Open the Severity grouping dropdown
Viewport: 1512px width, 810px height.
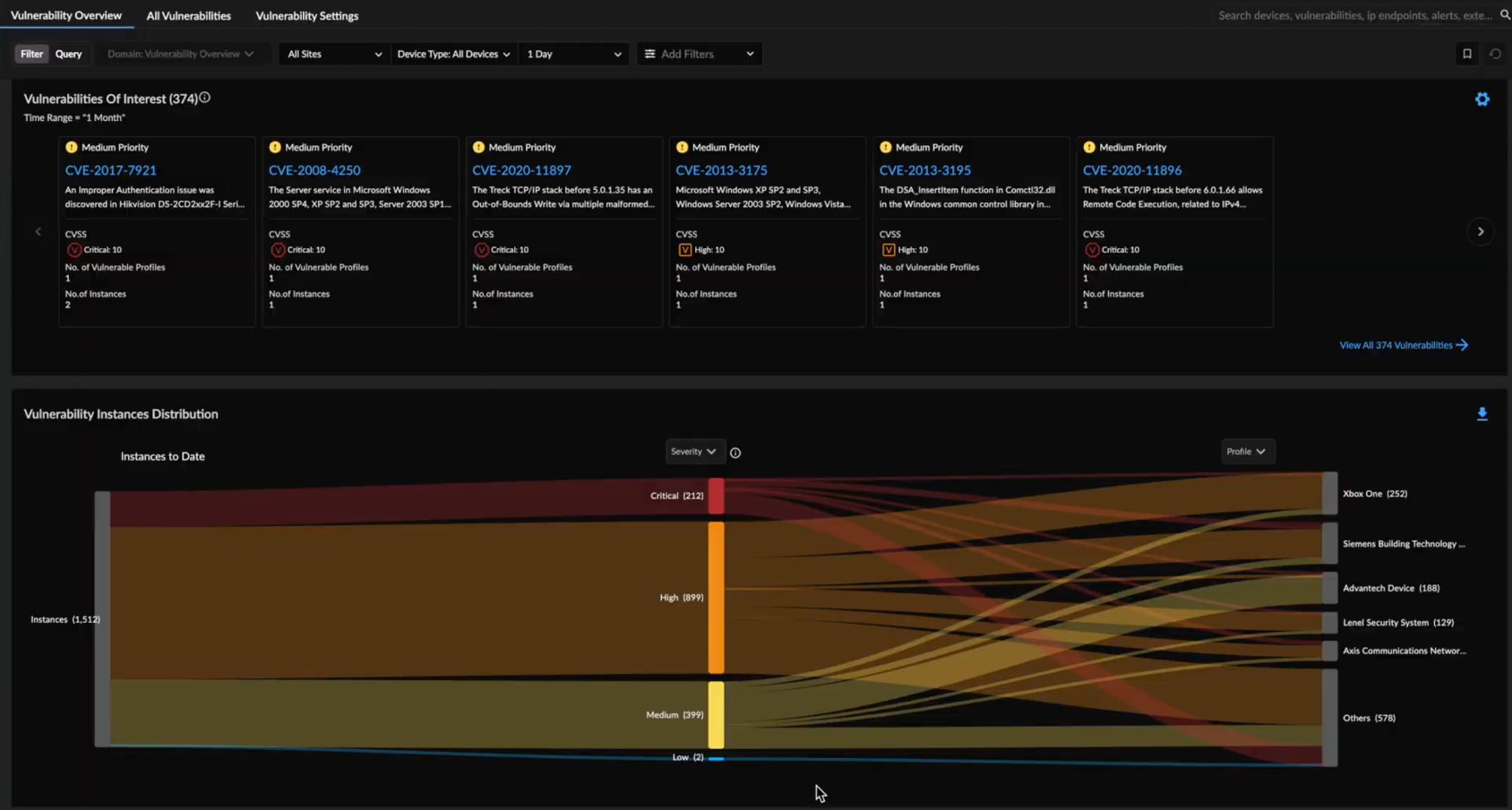click(x=693, y=452)
